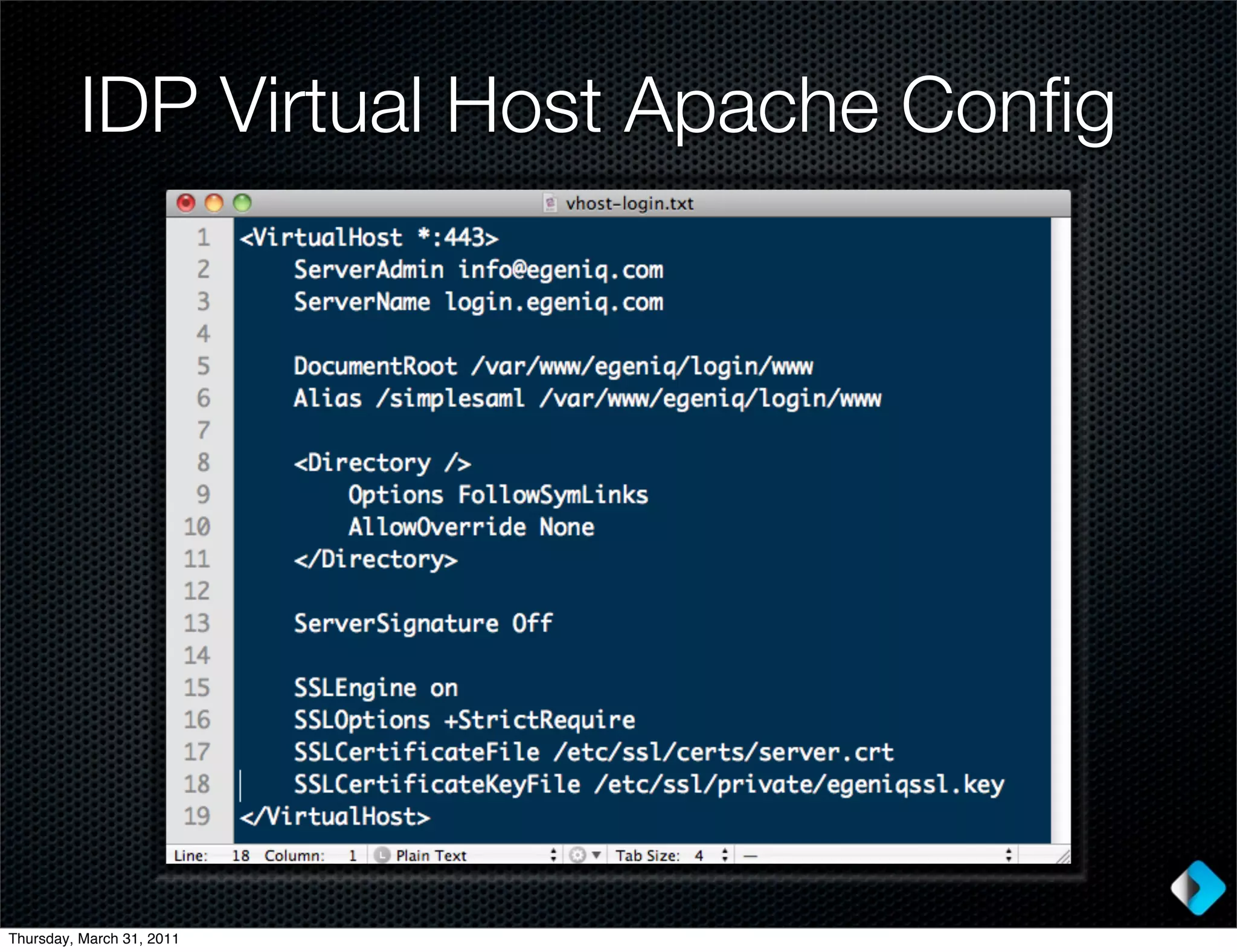This screenshot has width=1237, height=952.
Task: Click 'ServerSignature Off' line
Action: click(x=423, y=623)
